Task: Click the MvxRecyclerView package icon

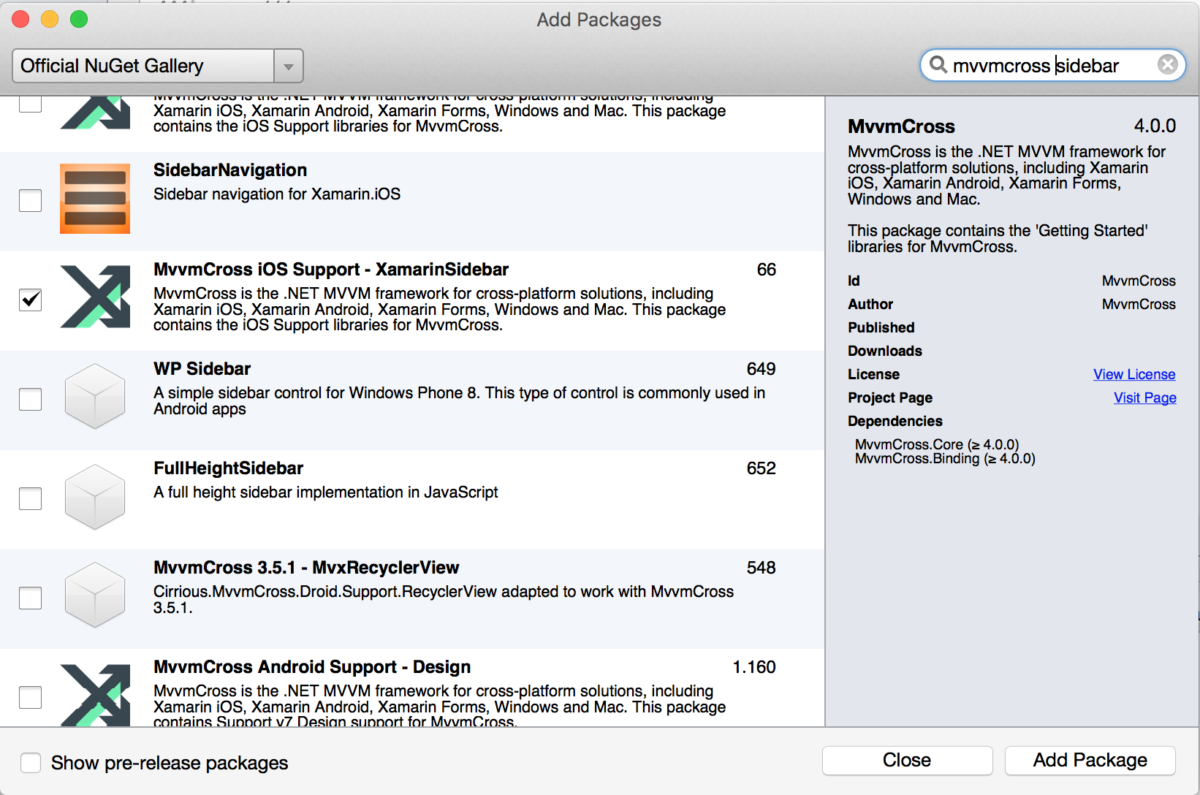Action: coord(95,597)
